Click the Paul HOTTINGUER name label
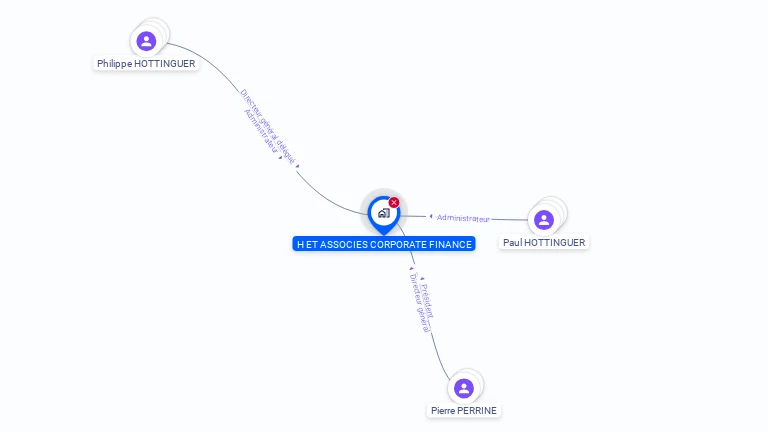The image size is (768, 432). (544, 242)
